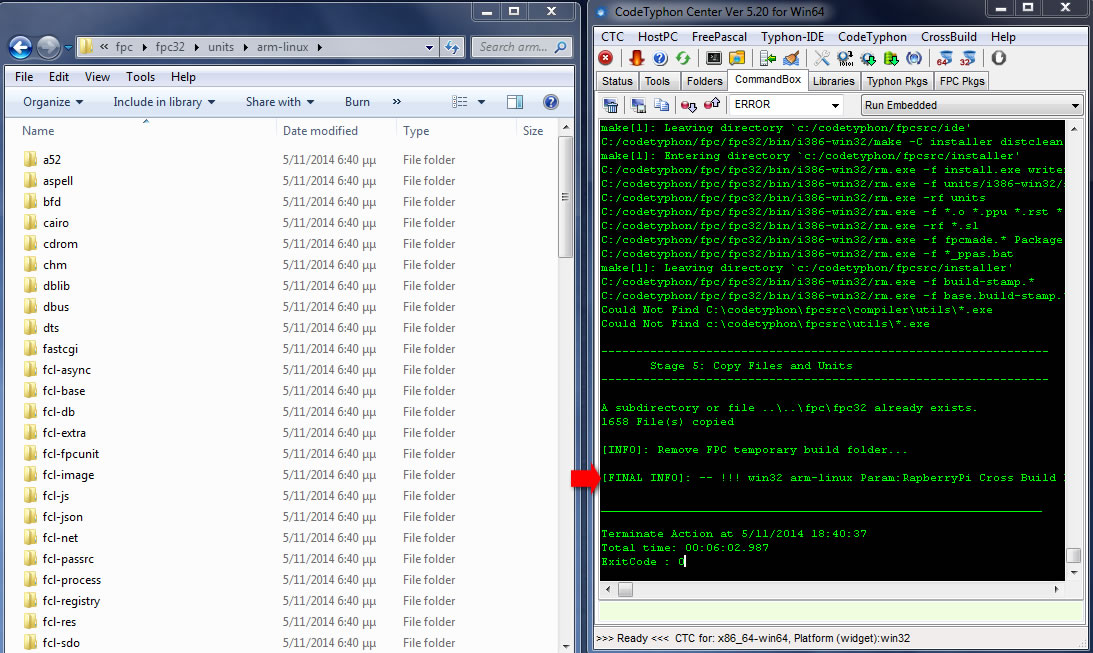Click the red down-arrow icon in CodeTyphon toolbar

pyautogui.click(x=637, y=59)
